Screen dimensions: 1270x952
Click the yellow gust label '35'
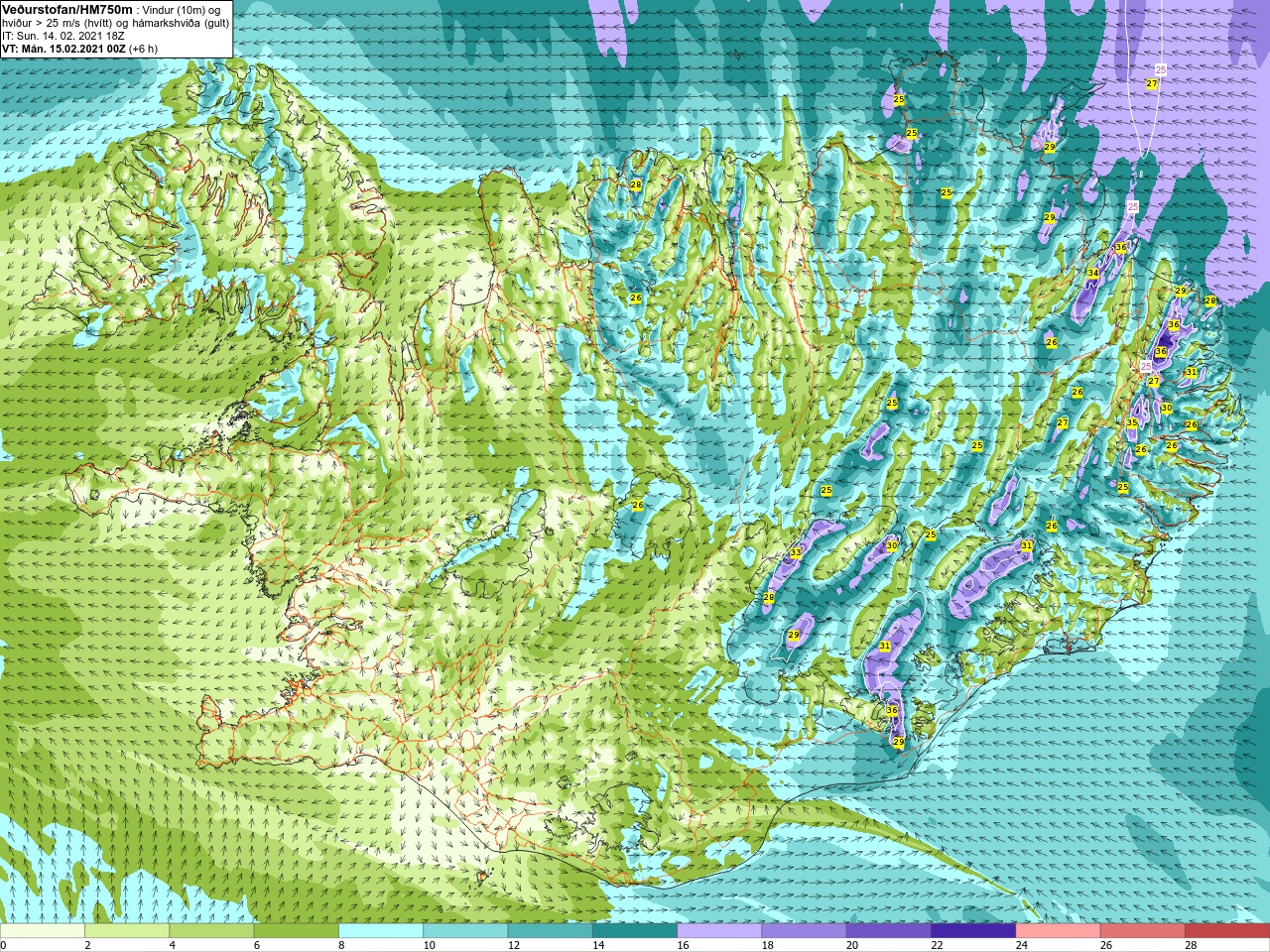click(1132, 422)
